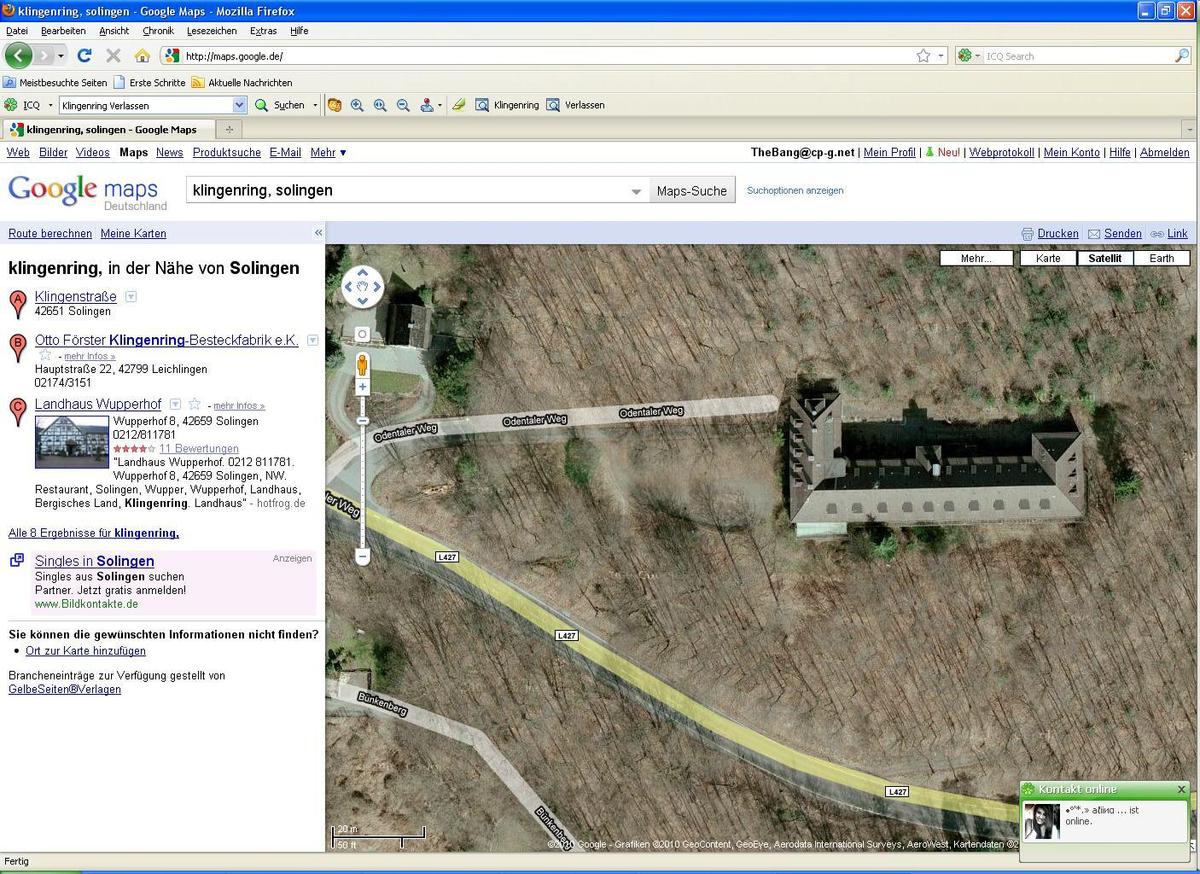Open the Mehr... map layers button
This screenshot has height=874, width=1200.
pyautogui.click(x=976, y=258)
